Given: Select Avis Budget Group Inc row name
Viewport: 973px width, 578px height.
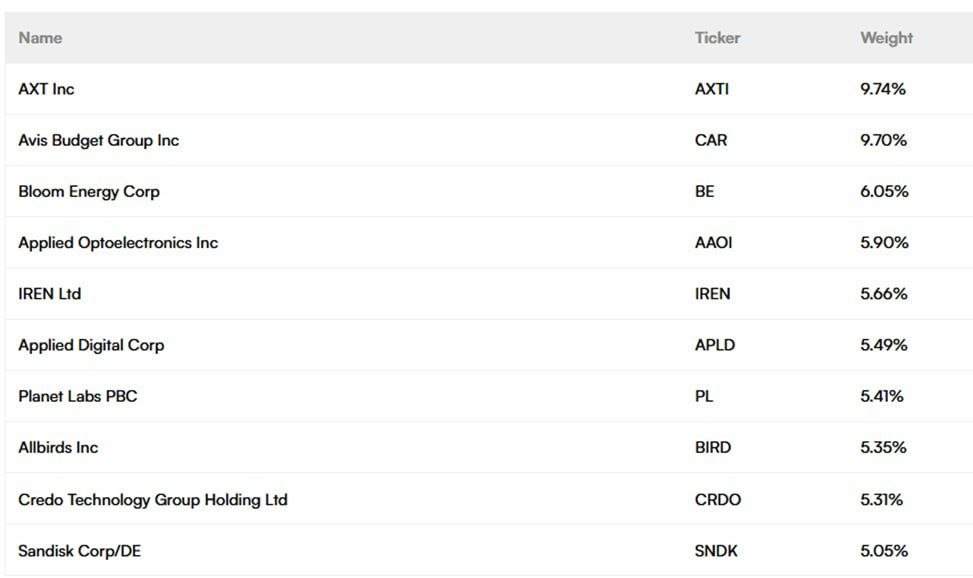Looking at the screenshot, I should (x=98, y=140).
